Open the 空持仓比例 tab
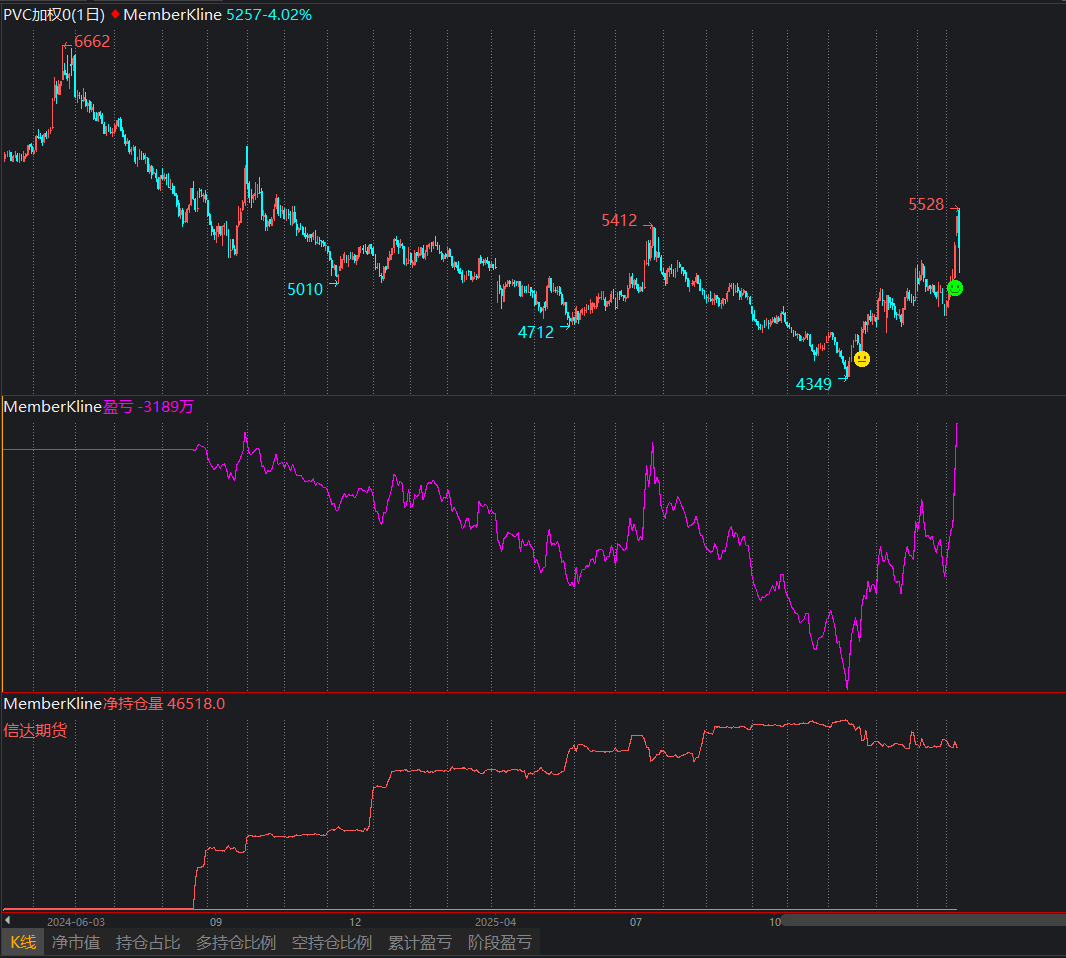The height and width of the screenshot is (958, 1066). tap(332, 942)
